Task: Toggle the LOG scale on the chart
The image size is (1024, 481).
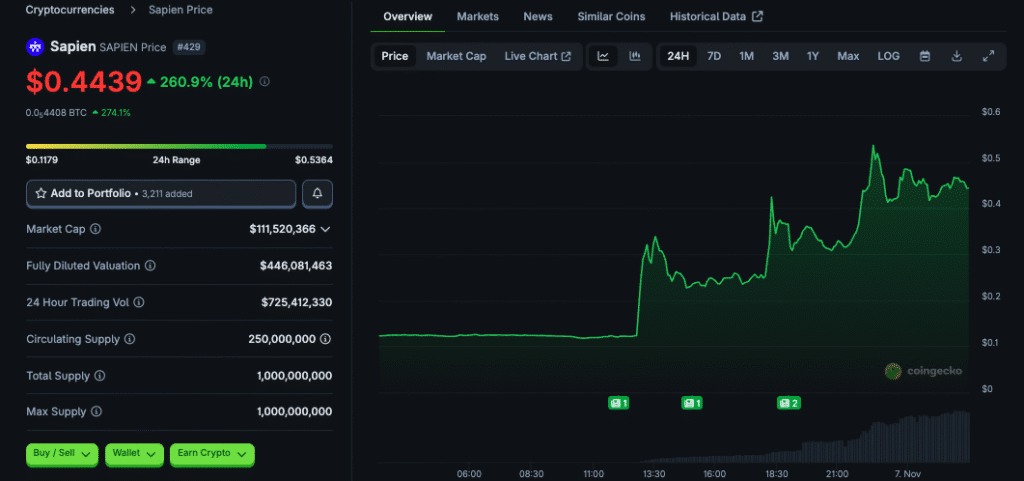Action: pyautogui.click(x=888, y=56)
